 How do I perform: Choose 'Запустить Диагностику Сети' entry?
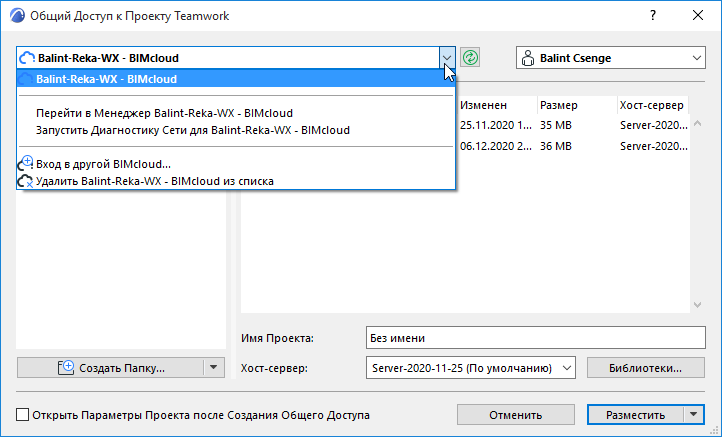point(236,130)
